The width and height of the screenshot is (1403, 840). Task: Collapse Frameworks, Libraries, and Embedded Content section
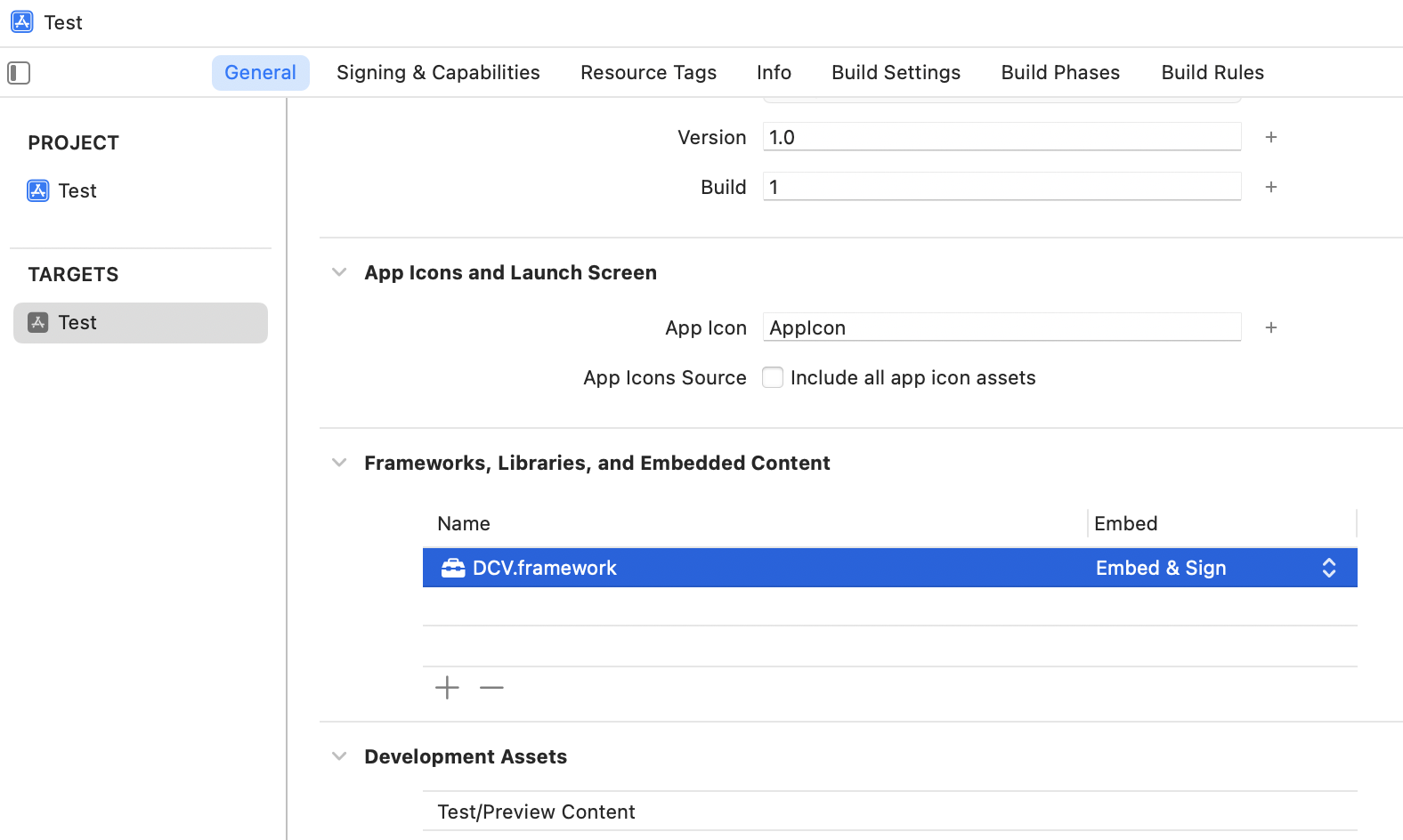point(339,463)
